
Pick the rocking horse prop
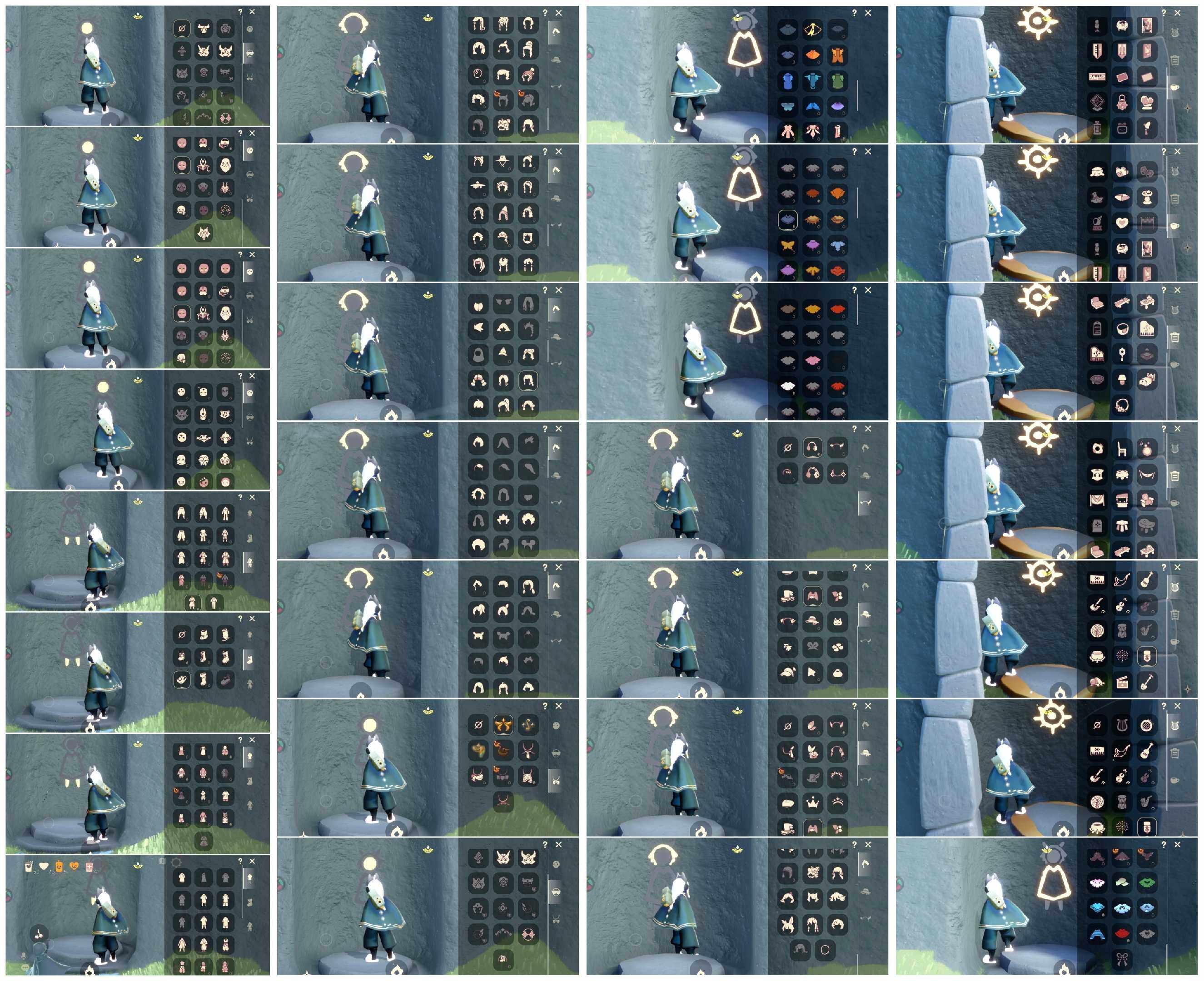[1097, 197]
